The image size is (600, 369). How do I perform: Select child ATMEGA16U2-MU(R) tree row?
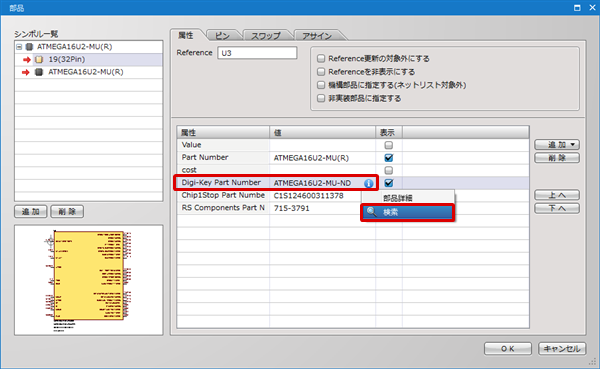pyautogui.click(x=88, y=72)
